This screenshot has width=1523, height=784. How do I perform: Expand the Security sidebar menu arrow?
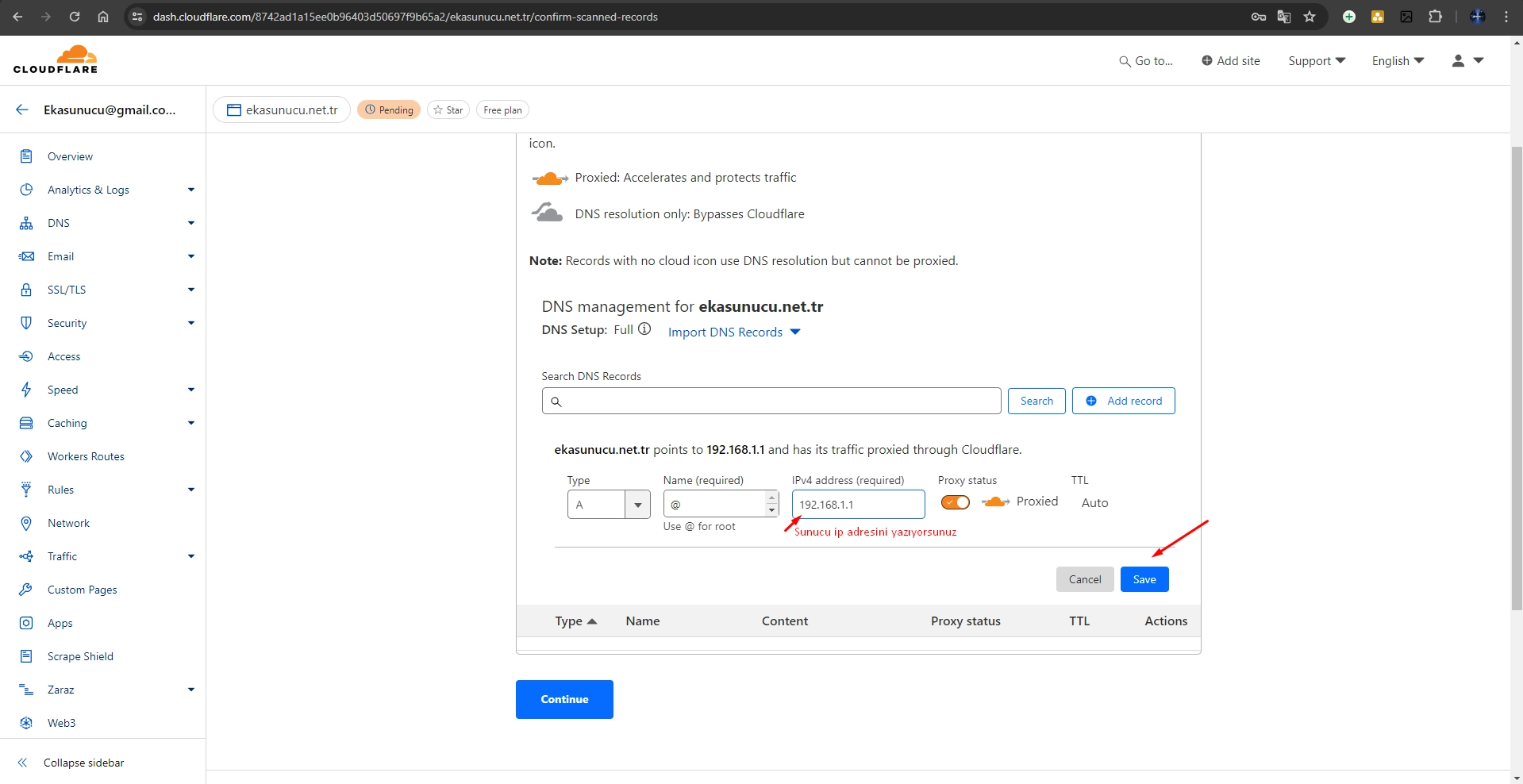[x=191, y=323]
